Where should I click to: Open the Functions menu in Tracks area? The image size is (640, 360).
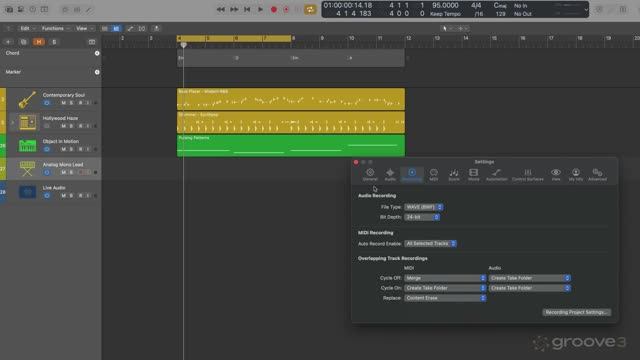click(56, 29)
